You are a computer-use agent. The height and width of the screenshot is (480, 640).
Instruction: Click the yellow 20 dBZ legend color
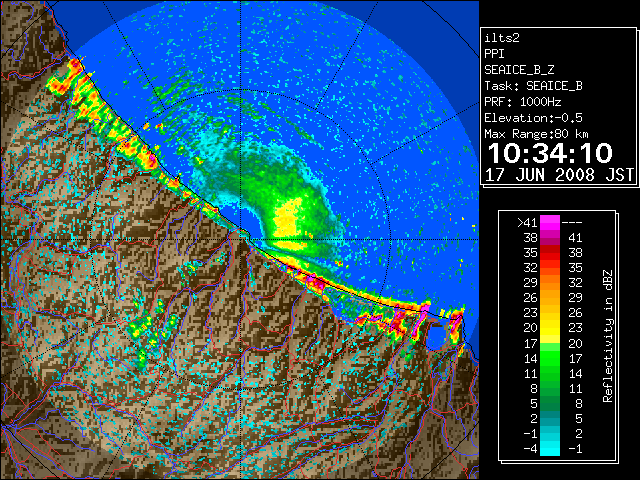coord(550,328)
